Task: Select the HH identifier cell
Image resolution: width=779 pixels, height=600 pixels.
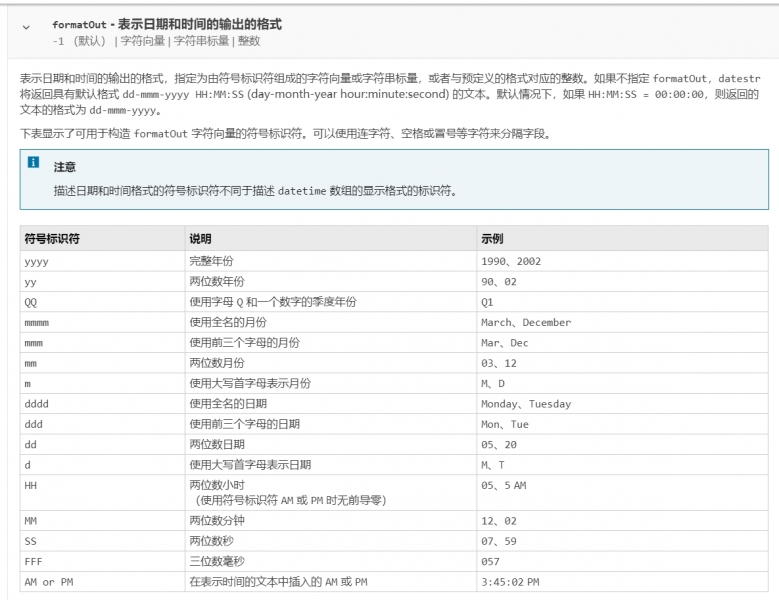Action: (x=30, y=485)
